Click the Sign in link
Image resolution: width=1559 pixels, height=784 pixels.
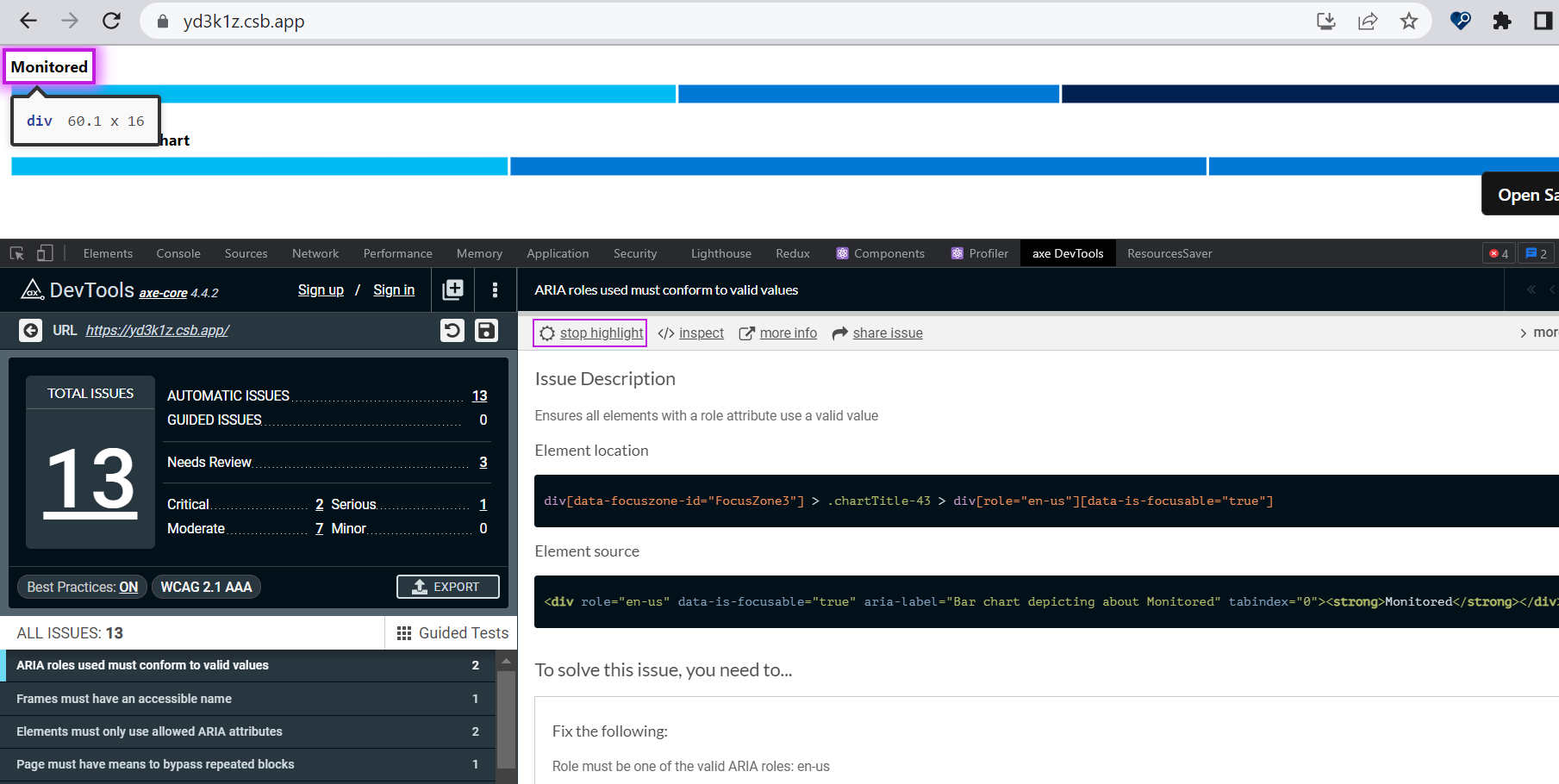coord(394,290)
